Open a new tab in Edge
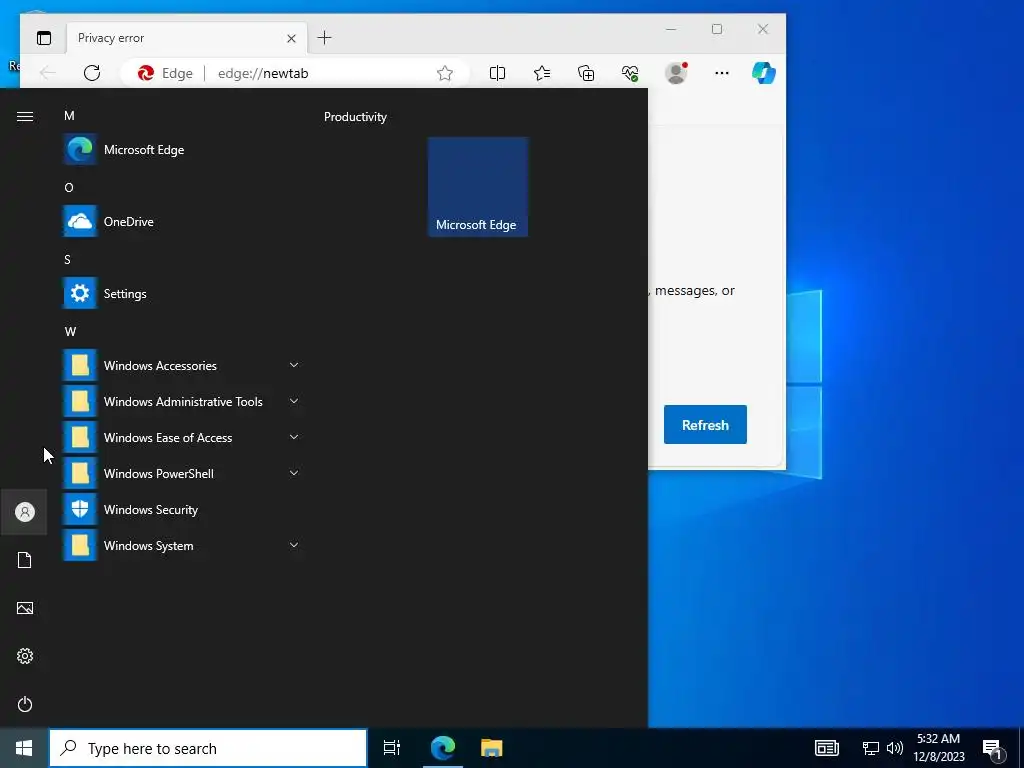 (325, 38)
